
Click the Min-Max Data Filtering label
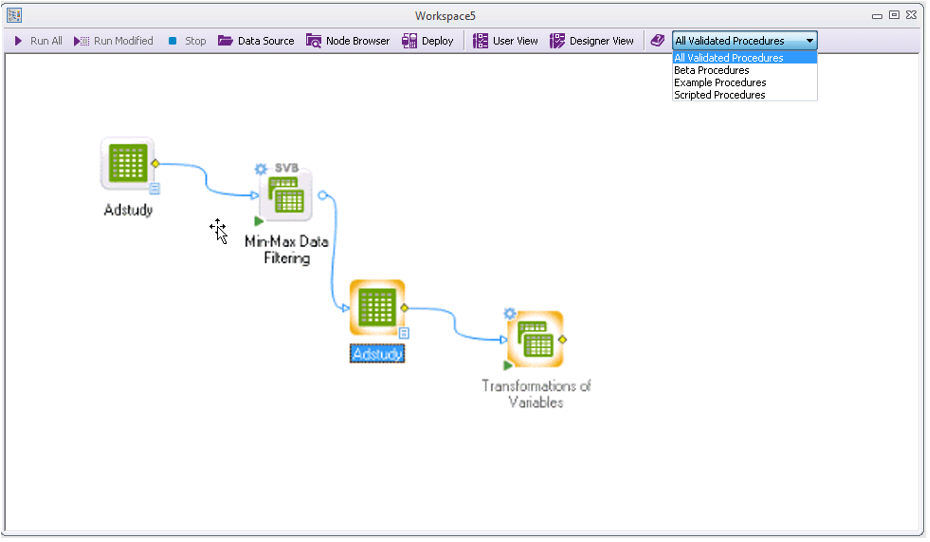coord(286,250)
